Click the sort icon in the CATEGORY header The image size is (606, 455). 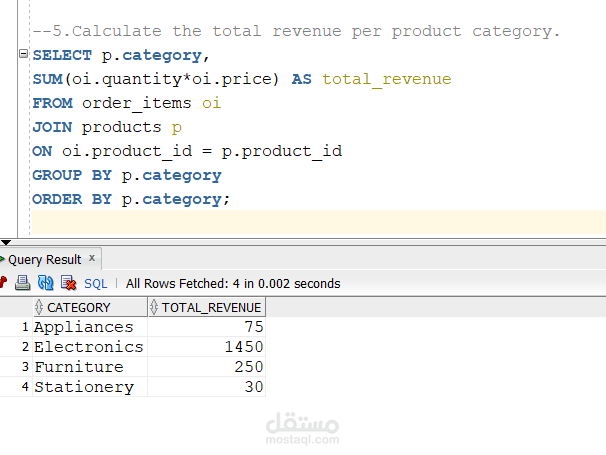point(40,308)
